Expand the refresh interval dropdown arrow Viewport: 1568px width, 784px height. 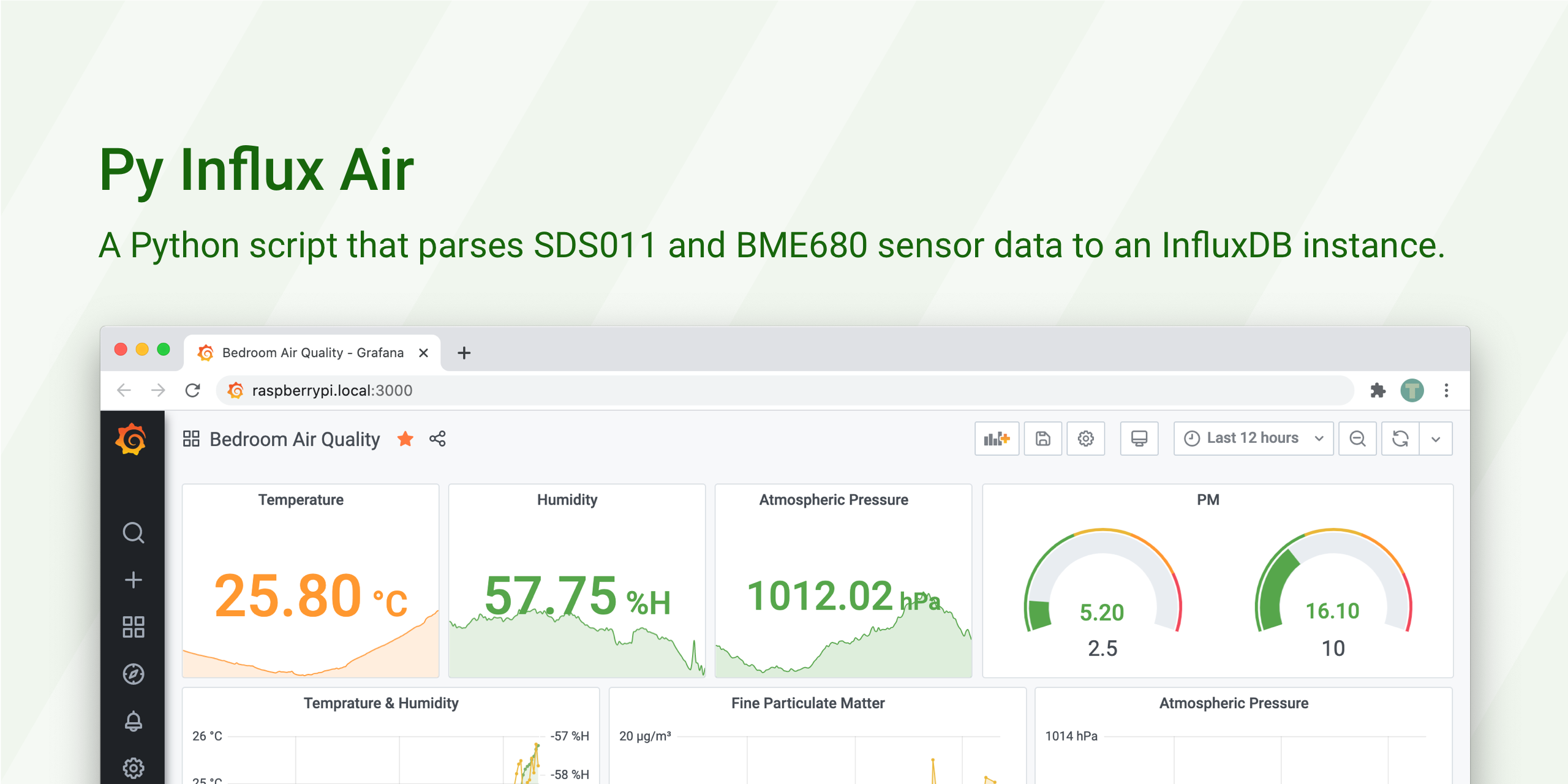click(1435, 439)
